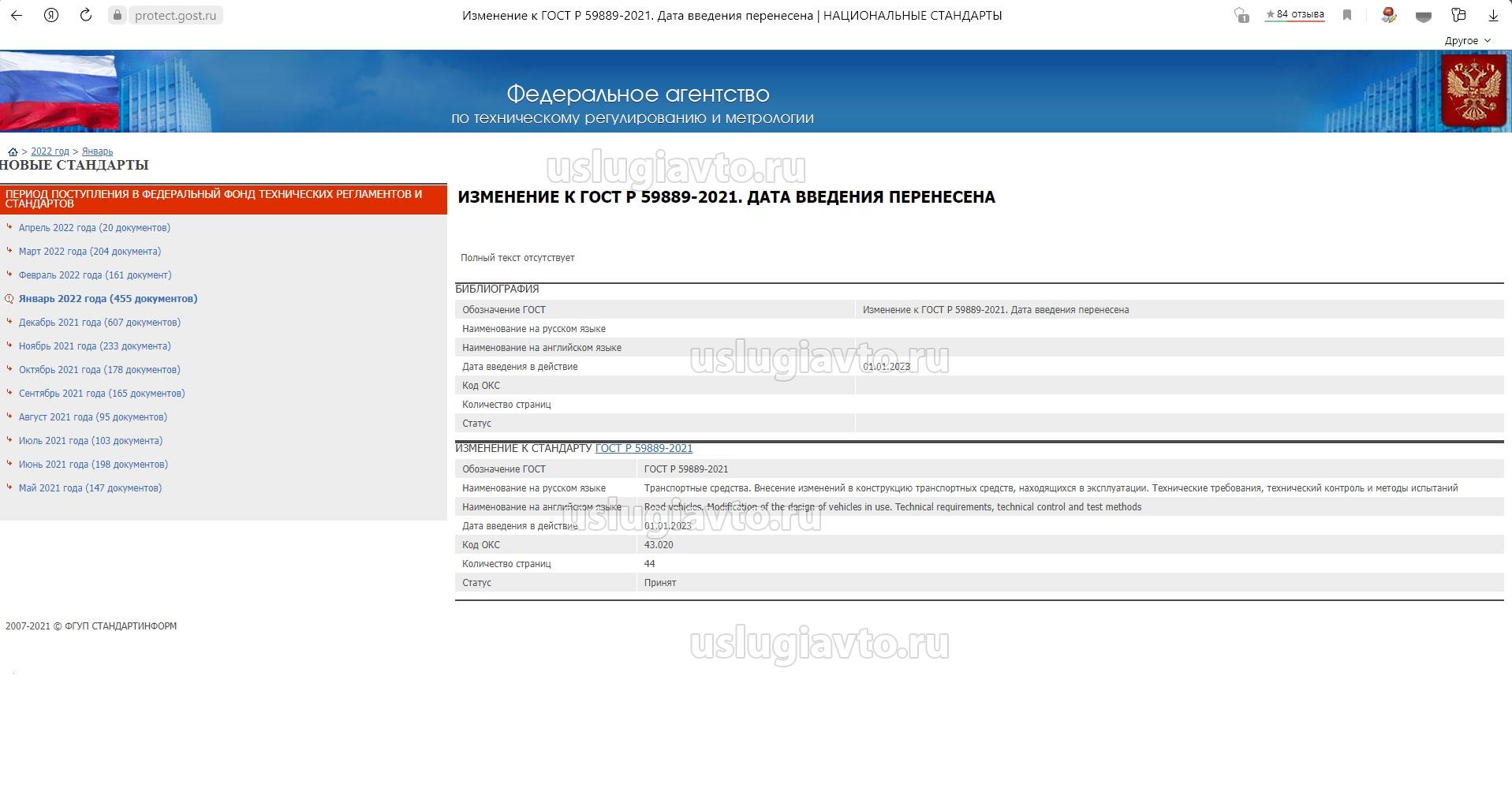
Task: Open the 84 отзыва site reviews
Action: click(1294, 14)
